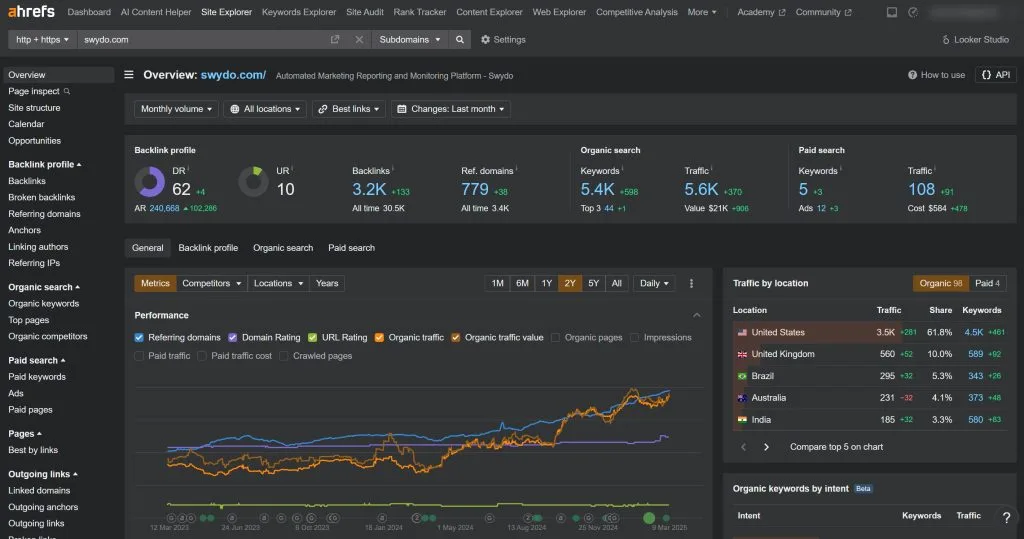Click the large green timeline marker

[x=648, y=518]
